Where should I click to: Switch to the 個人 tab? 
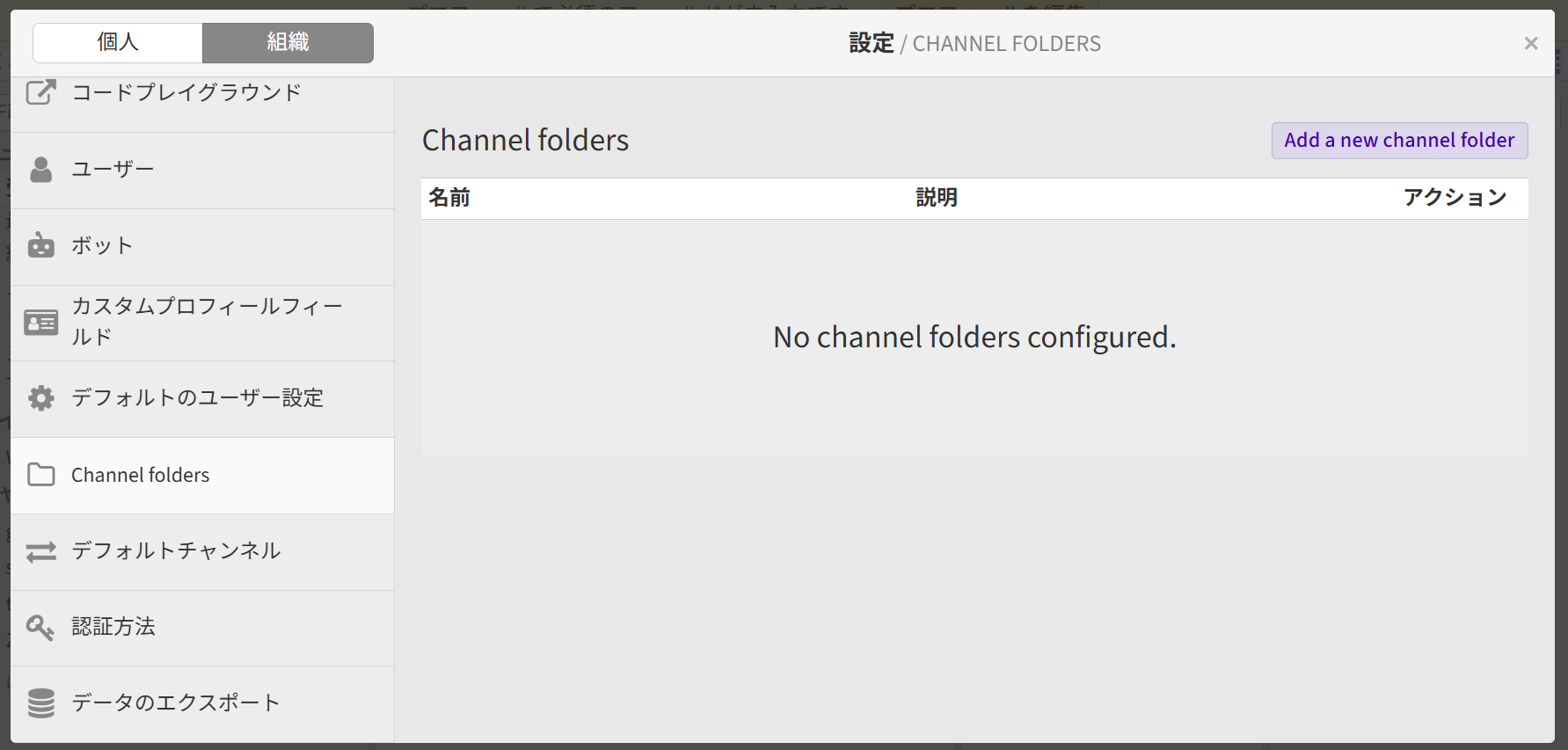point(118,42)
